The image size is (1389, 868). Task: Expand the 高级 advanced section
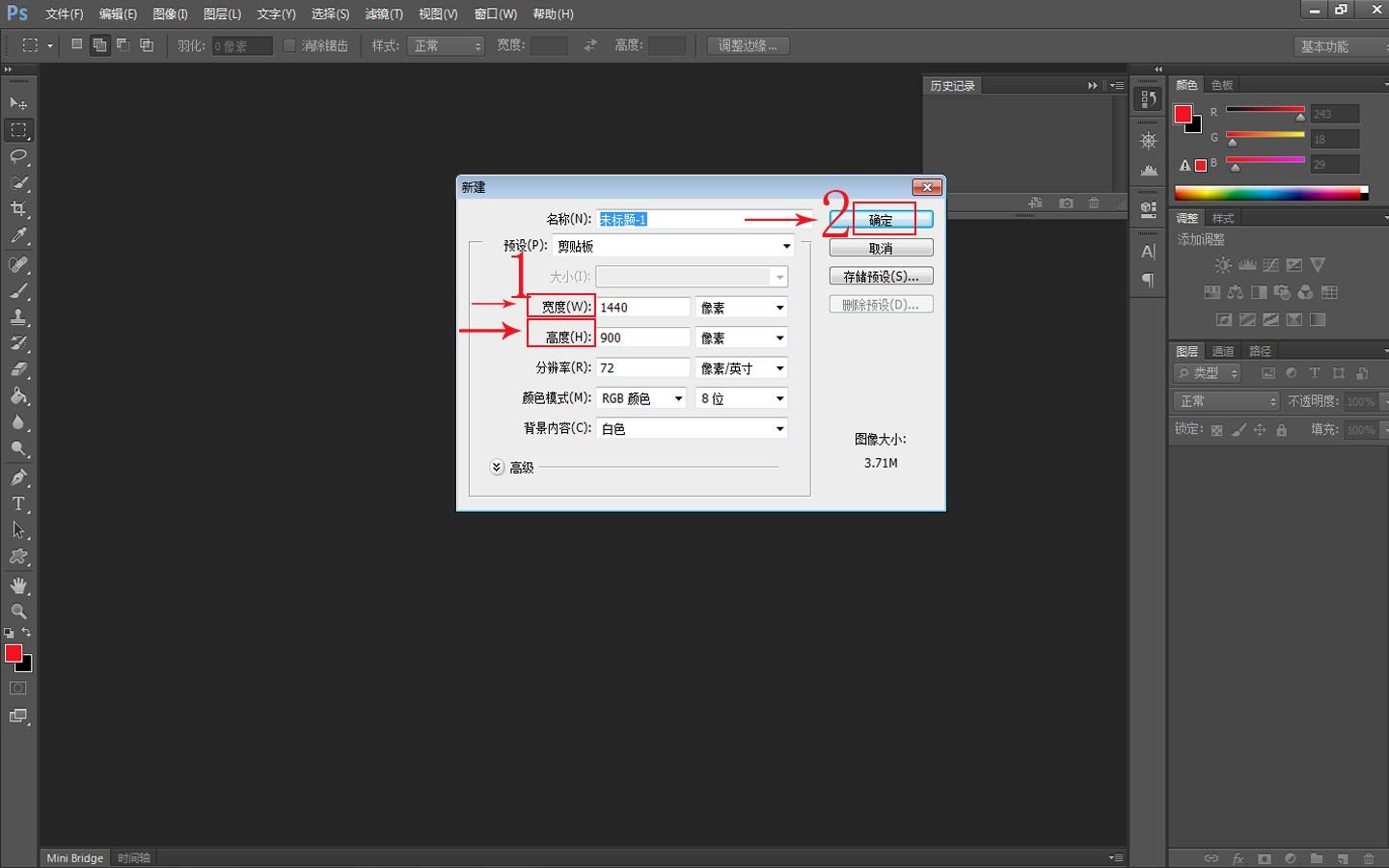pyautogui.click(x=497, y=467)
